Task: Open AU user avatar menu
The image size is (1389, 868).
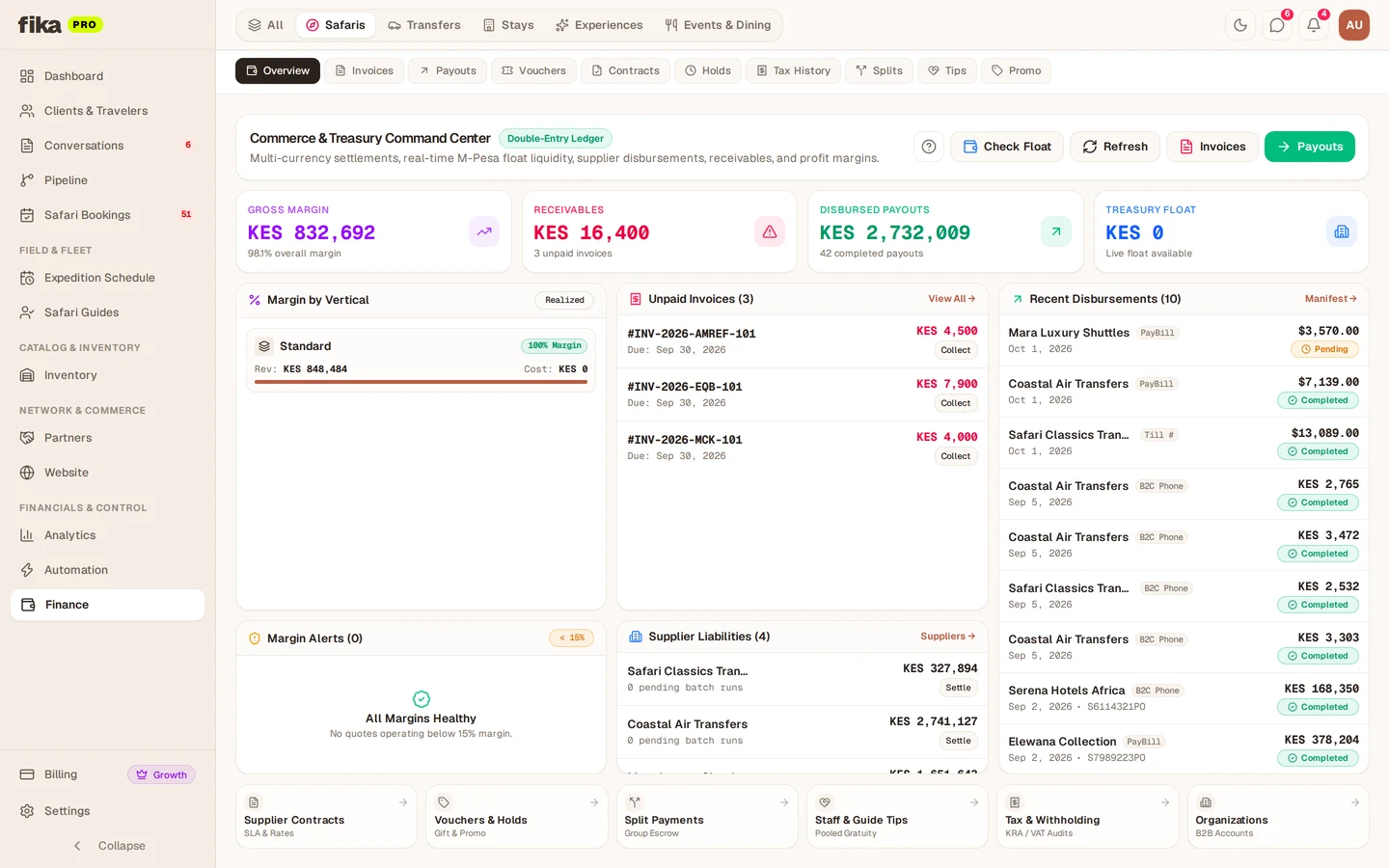Action: coord(1354,25)
